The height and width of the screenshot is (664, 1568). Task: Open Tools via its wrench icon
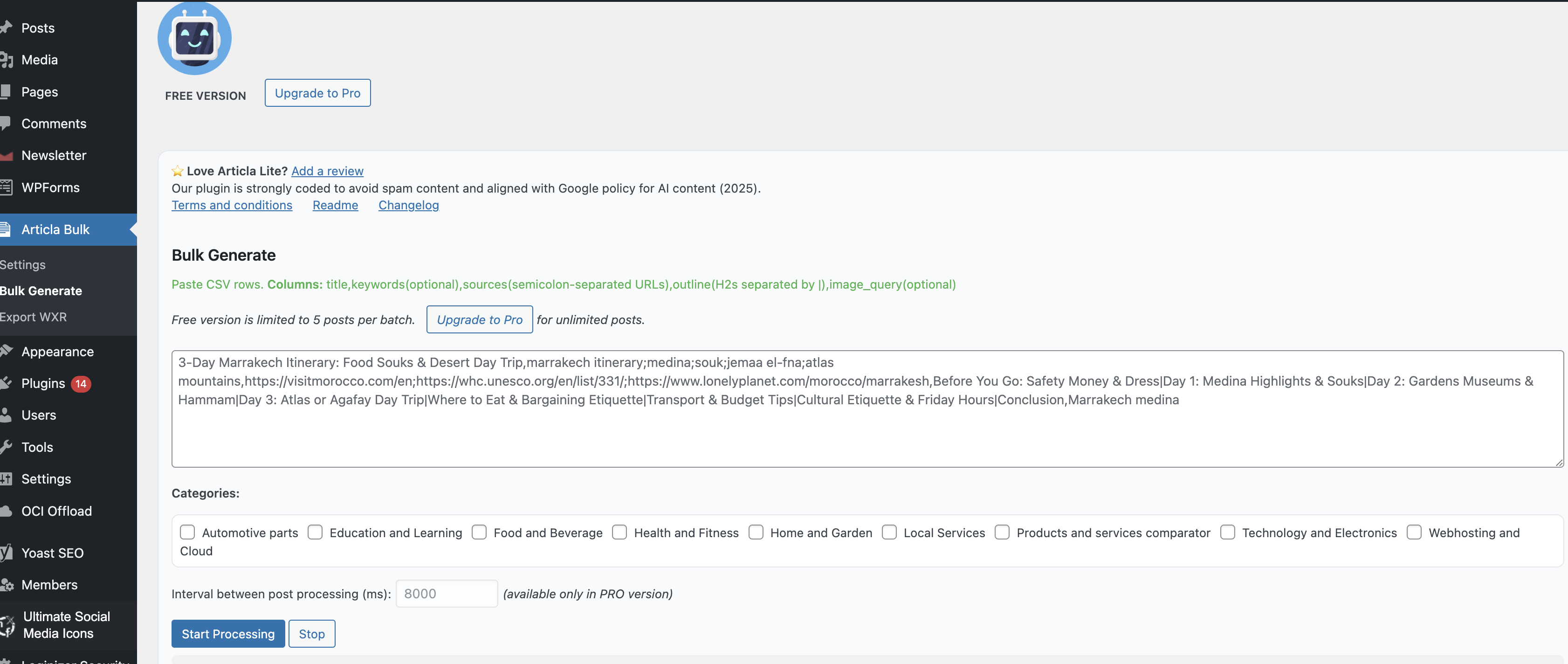coord(7,447)
